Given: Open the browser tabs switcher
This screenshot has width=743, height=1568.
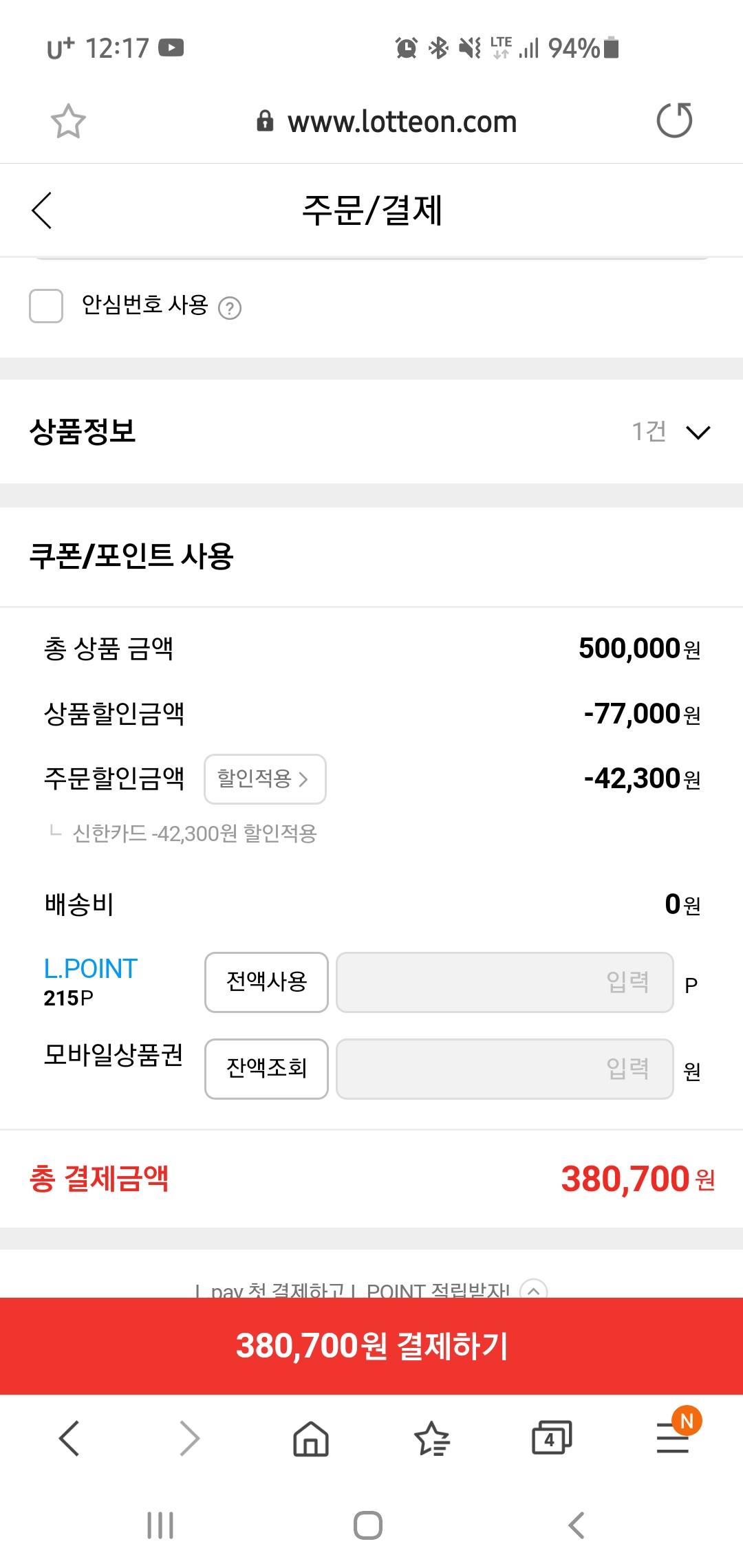Looking at the screenshot, I should click(x=551, y=1438).
